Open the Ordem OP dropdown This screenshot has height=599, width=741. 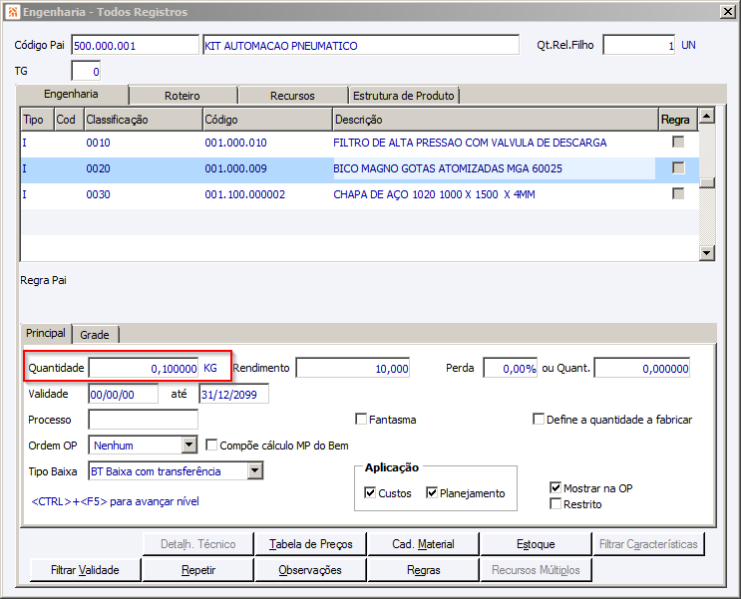tap(189, 445)
